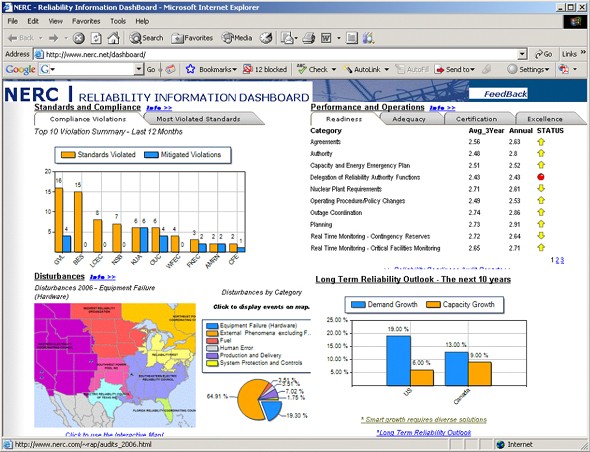Stop page loading with Stop icon

pyautogui.click(x=79, y=38)
